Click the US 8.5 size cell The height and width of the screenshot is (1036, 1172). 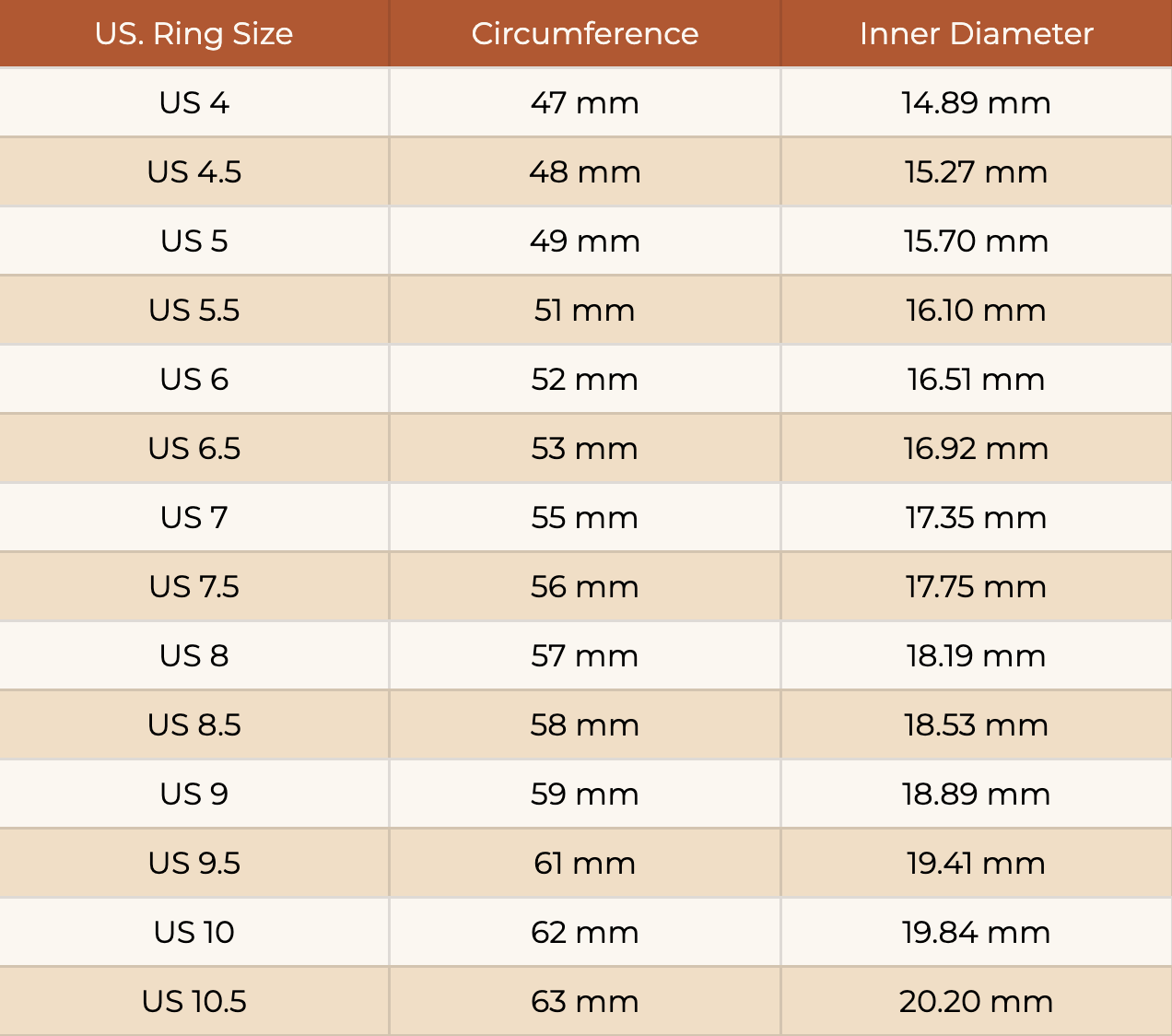(193, 725)
